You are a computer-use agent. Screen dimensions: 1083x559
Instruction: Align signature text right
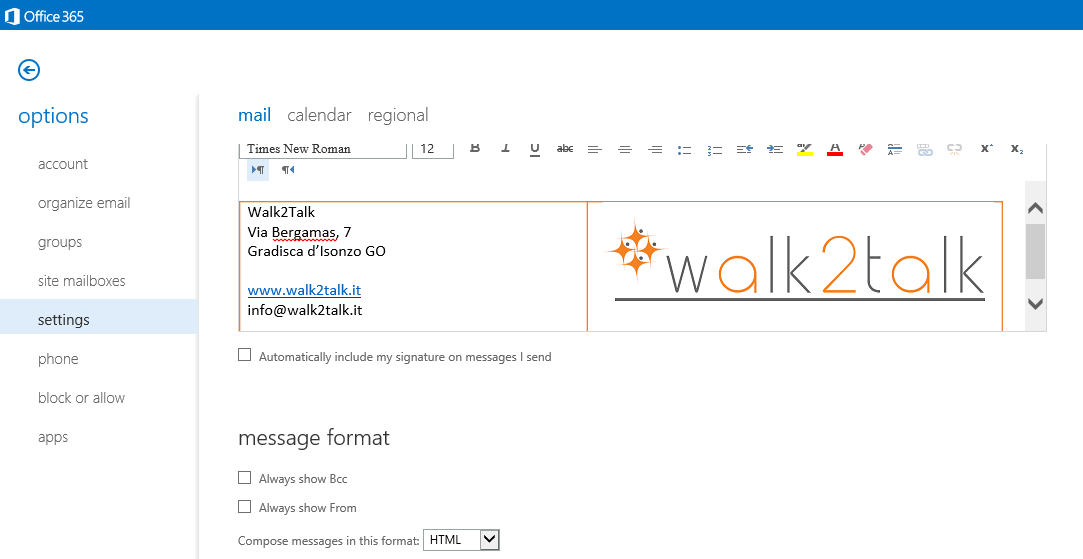(655, 149)
